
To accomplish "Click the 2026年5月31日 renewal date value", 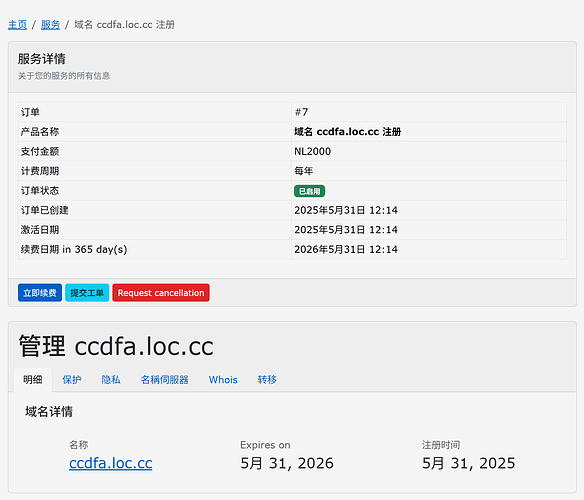I will tap(346, 249).
